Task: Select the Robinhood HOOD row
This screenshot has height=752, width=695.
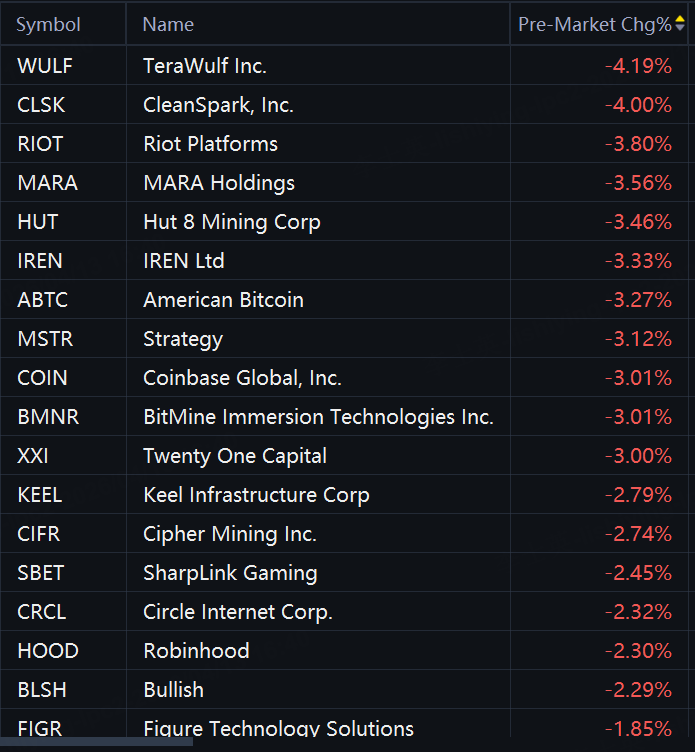Action: pyautogui.click(x=344, y=650)
